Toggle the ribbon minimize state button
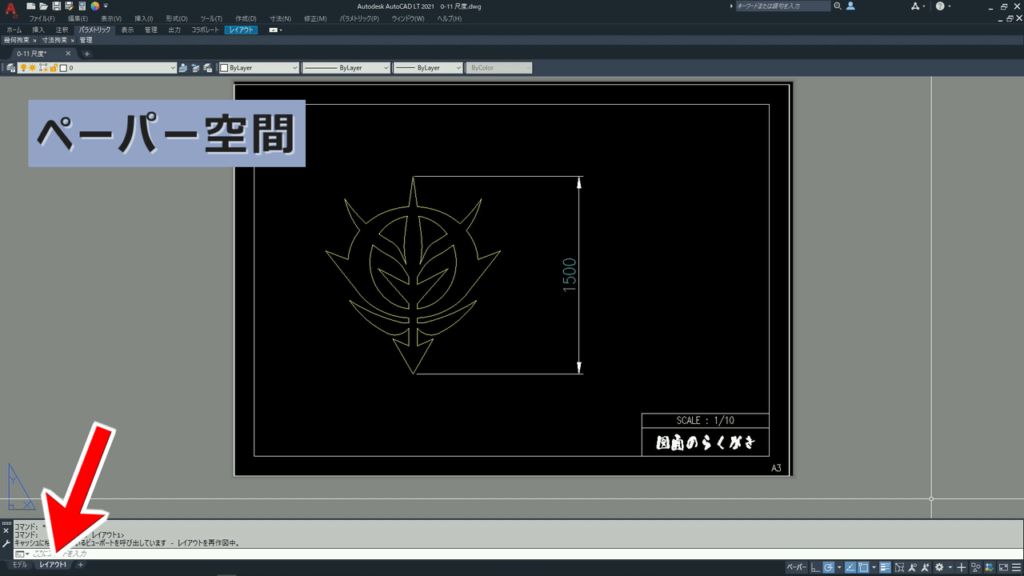This screenshot has width=1024, height=576. tap(274, 30)
